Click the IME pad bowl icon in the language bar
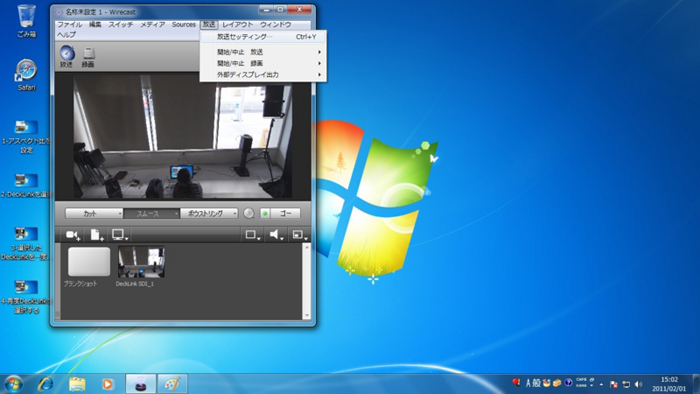The width and height of the screenshot is (700, 394). point(547,383)
